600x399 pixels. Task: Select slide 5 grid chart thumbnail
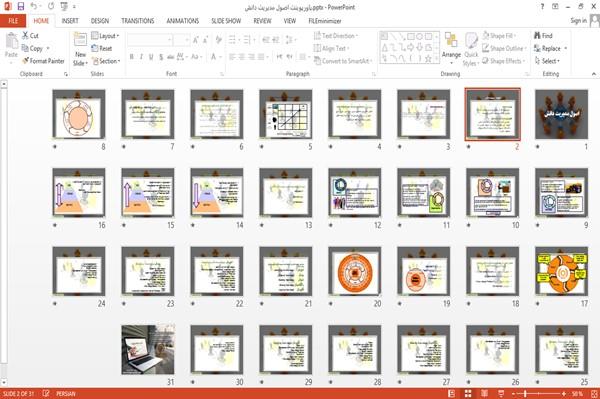coord(285,114)
